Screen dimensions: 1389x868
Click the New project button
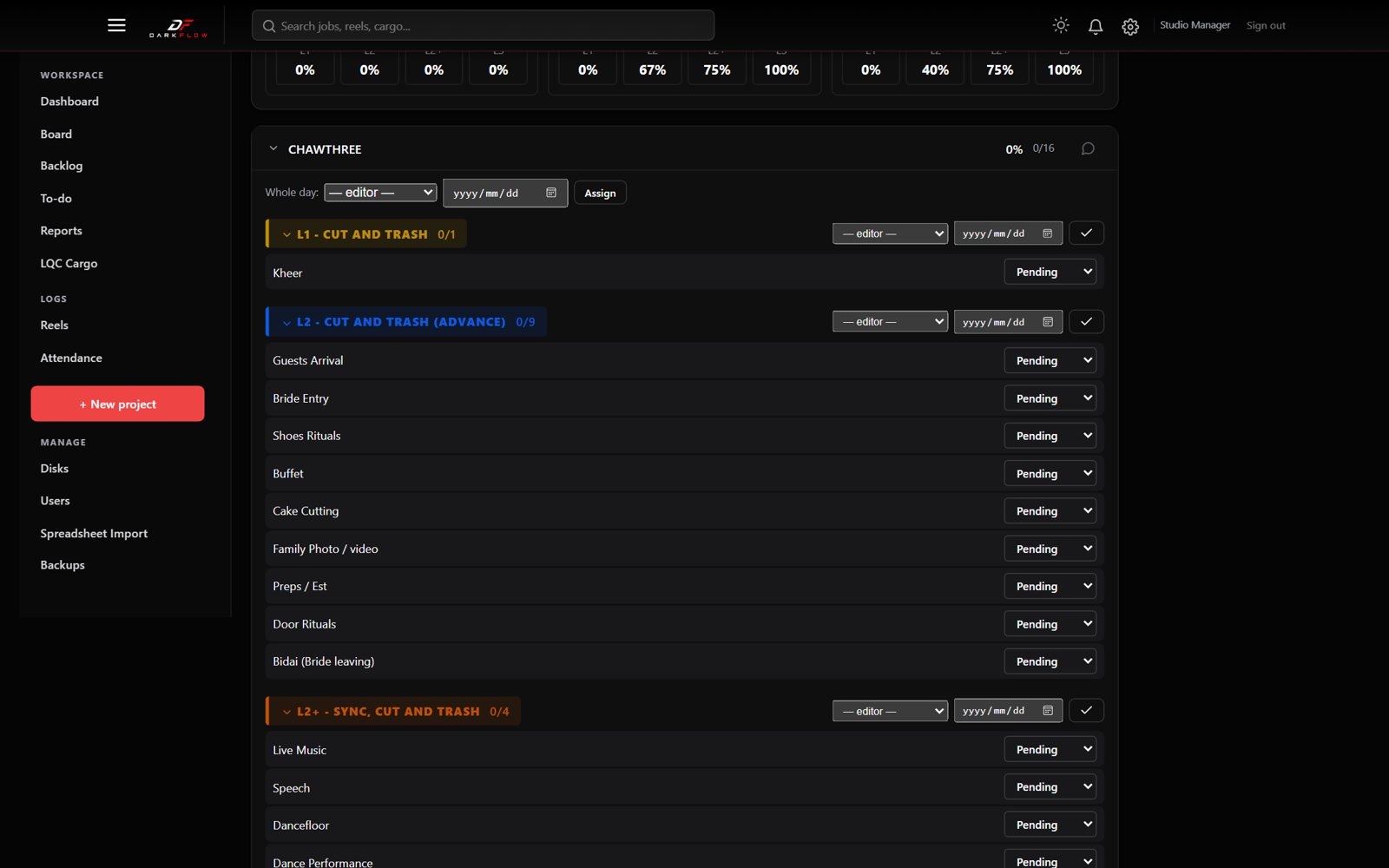[x=117, y=404]
